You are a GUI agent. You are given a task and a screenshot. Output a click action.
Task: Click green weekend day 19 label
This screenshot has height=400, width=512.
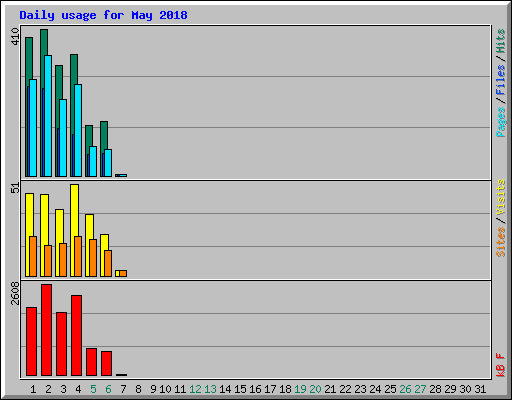tap(300, 389)
